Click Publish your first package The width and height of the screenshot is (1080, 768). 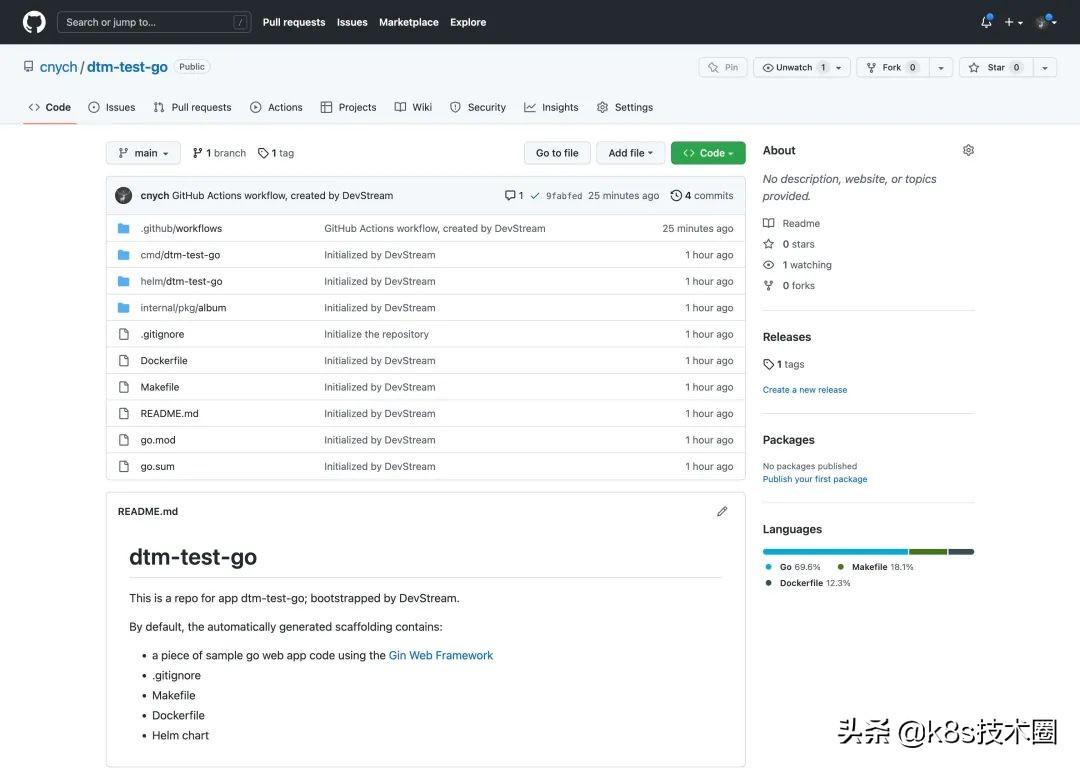[815, 479]
